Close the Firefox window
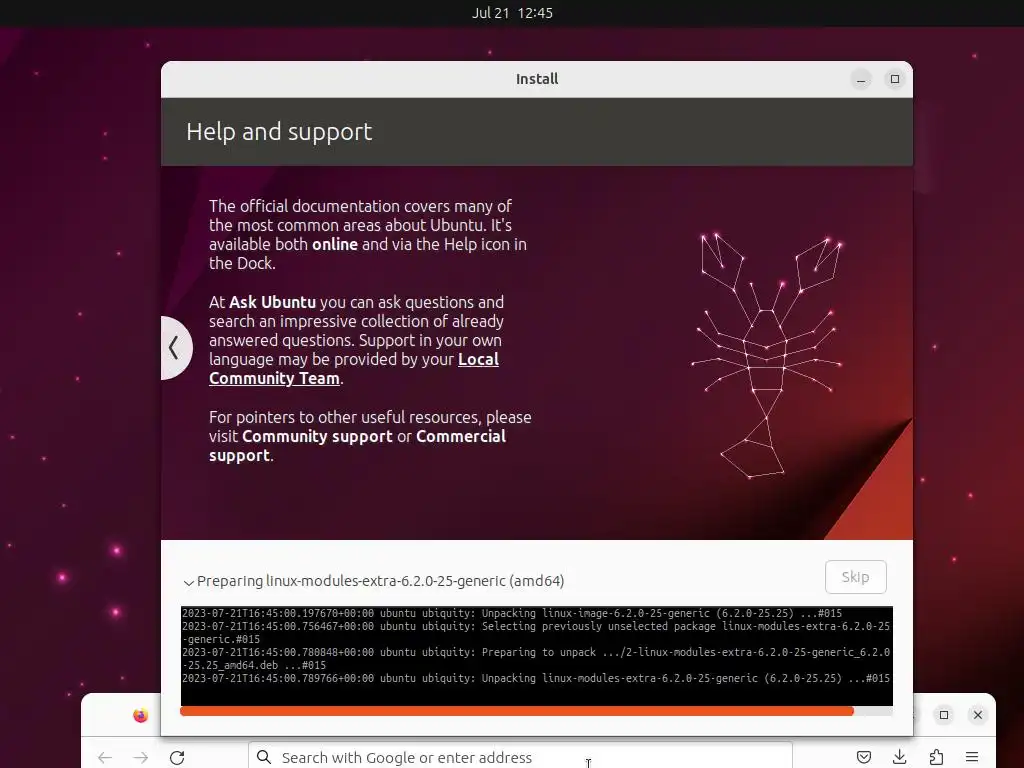 pyautogui.click(x=978, y=715)
